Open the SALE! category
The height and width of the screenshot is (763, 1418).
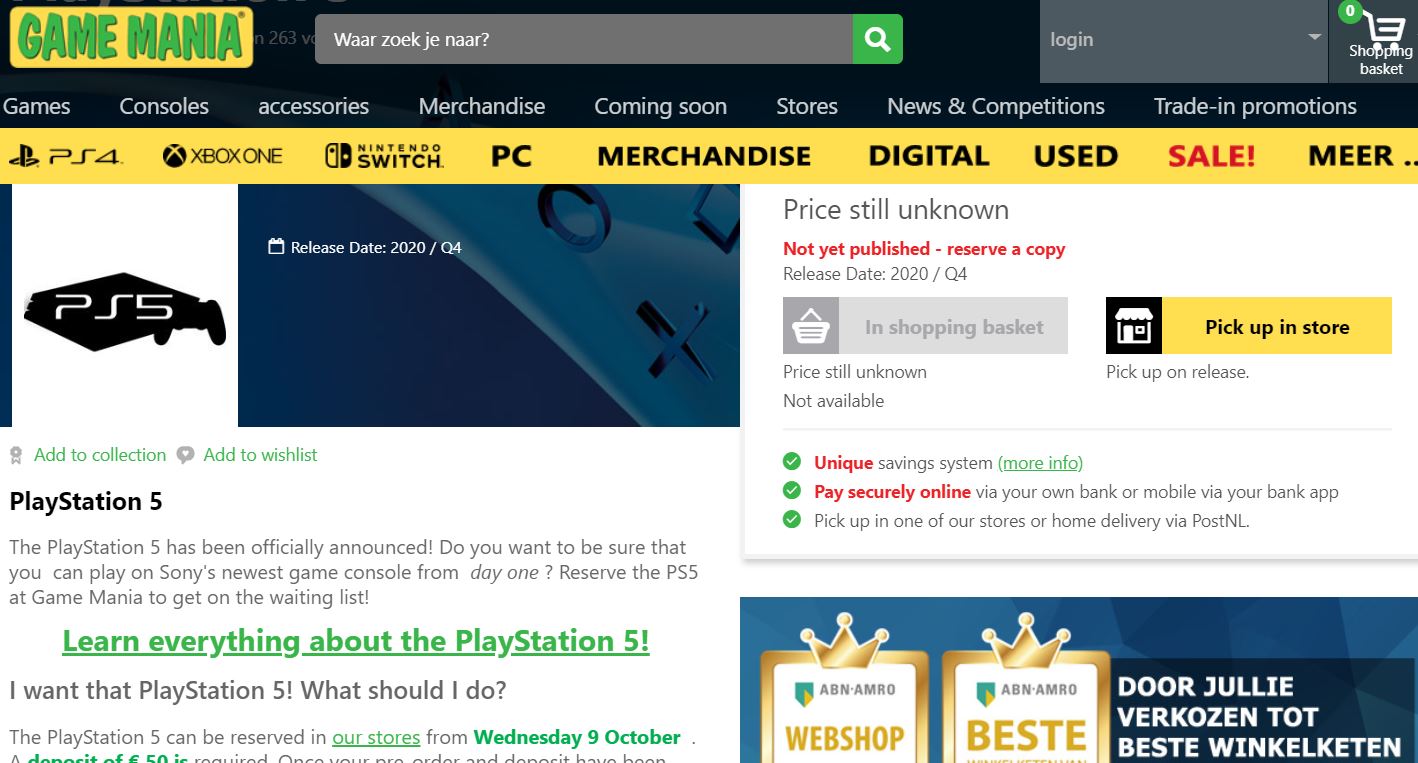pos(1212,156)
